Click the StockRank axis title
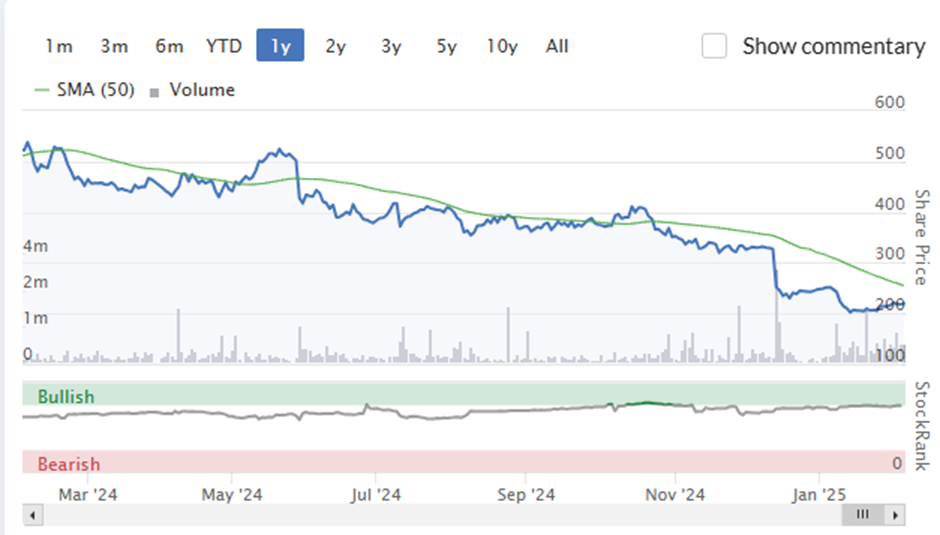940x535 pixels. coord(922,426)
